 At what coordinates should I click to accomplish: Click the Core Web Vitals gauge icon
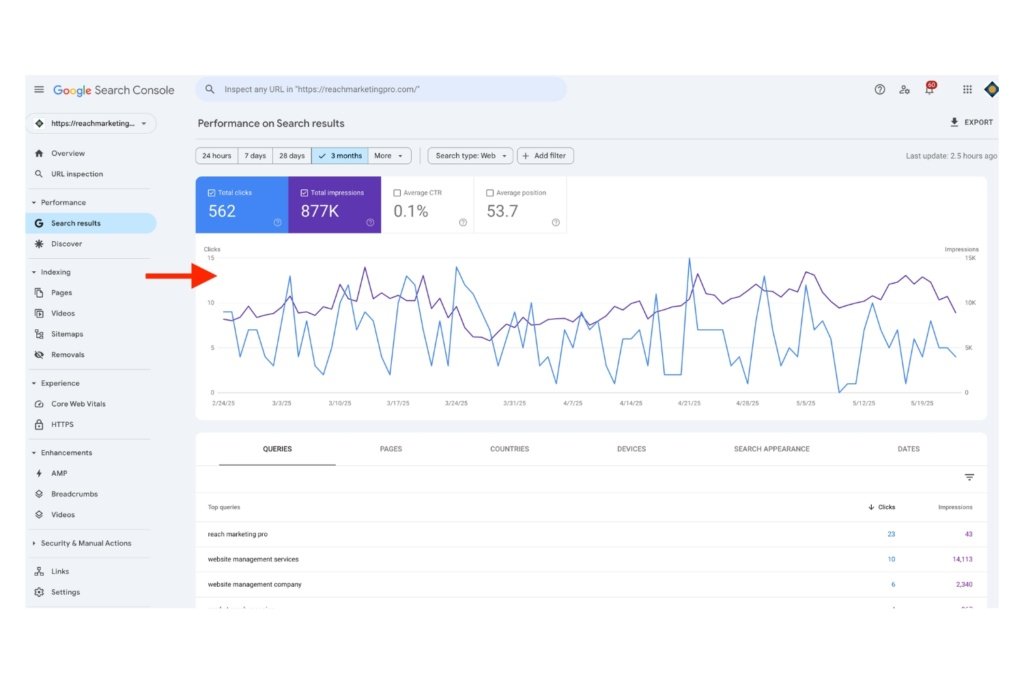(x=39, y=404)
